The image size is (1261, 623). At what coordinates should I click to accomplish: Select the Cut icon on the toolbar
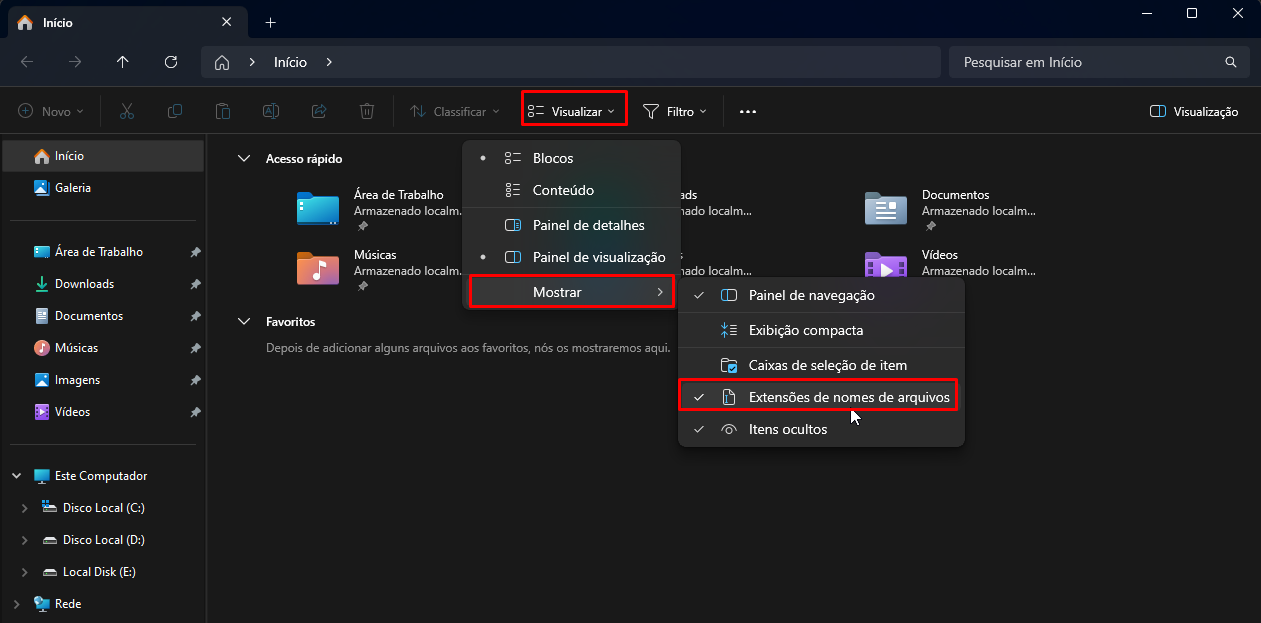tap(126, 111)
